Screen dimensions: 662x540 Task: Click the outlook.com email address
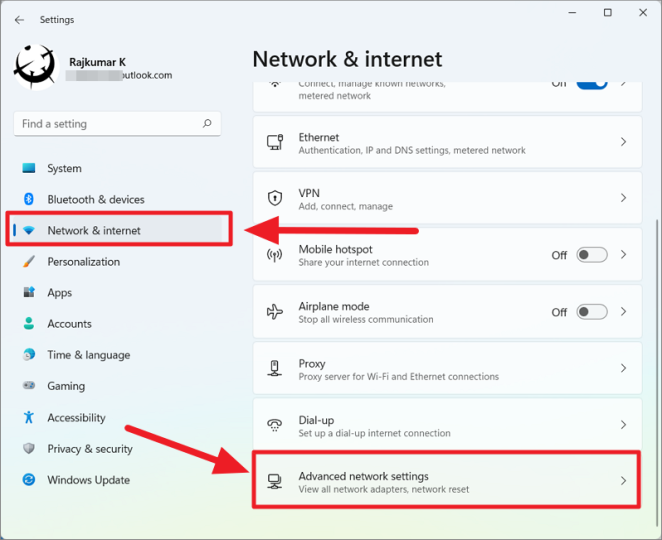coord(119,75)
